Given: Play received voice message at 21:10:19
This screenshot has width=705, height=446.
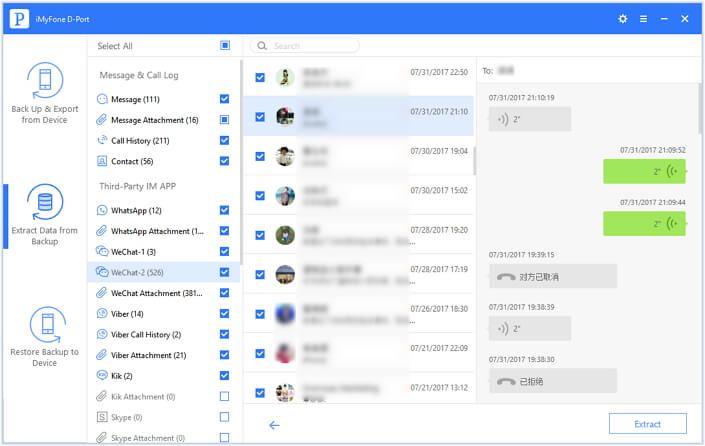Looking at the screenshot, I should click(530, 119).
